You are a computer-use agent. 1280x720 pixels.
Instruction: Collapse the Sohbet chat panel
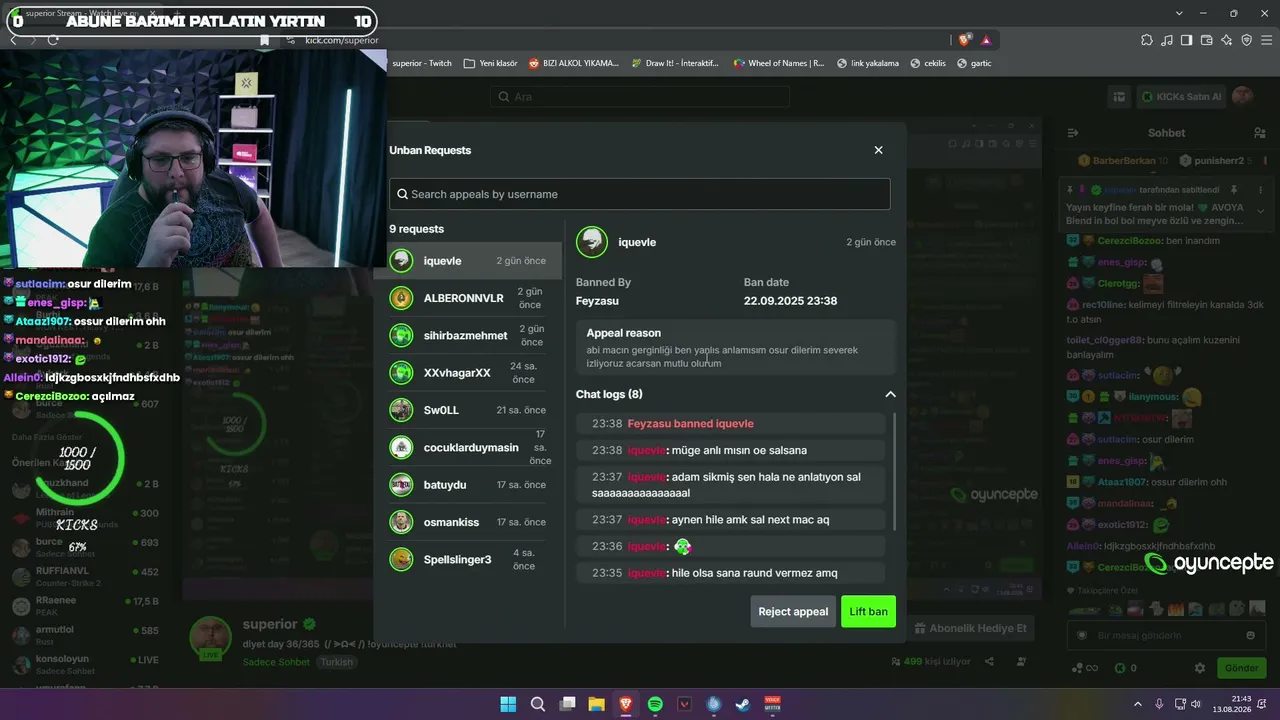(x=1073, y=133)
